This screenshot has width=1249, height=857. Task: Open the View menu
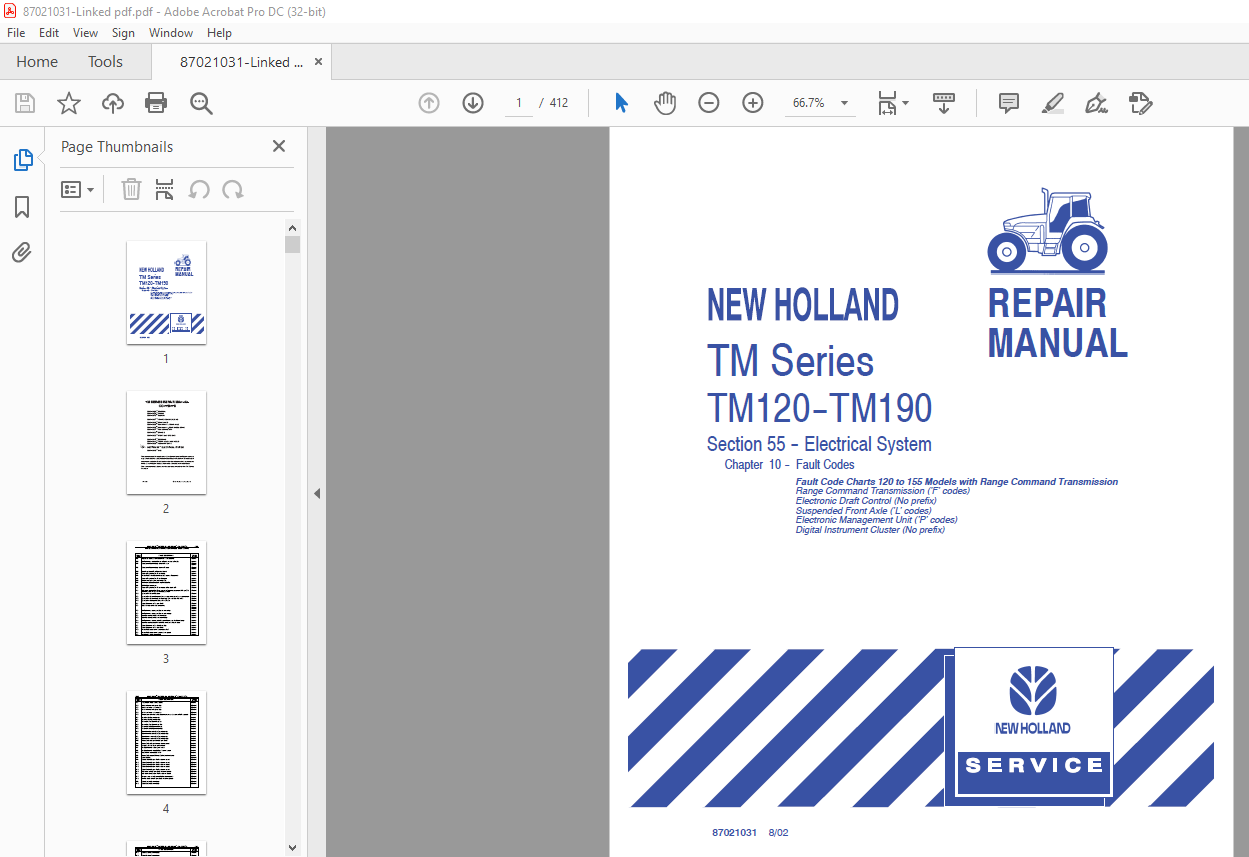click(85, 33)
